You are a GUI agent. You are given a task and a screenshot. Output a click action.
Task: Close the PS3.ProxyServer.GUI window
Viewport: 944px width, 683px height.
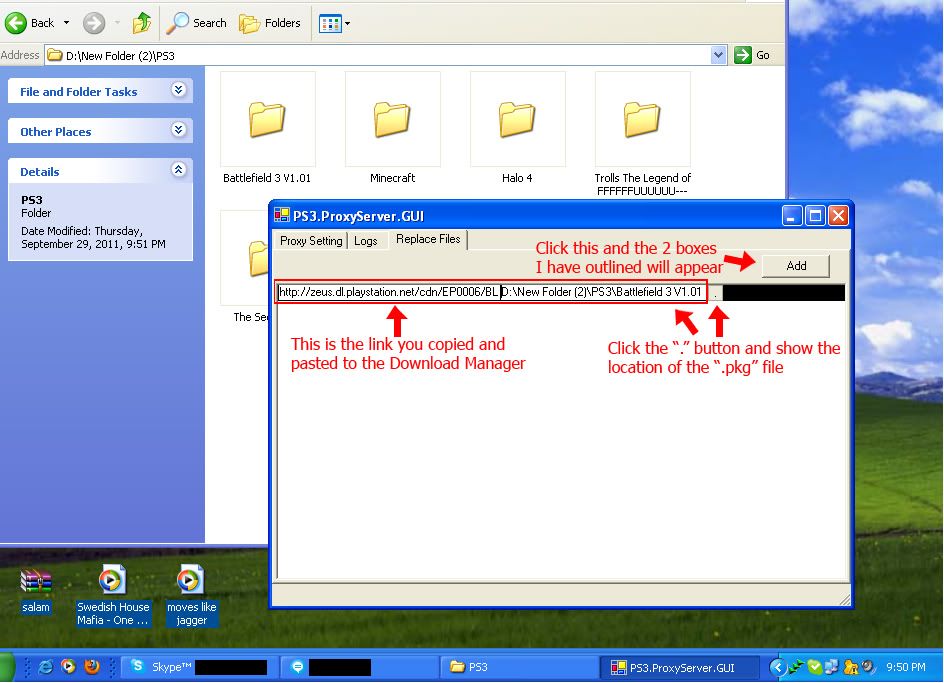click(838, 216)
